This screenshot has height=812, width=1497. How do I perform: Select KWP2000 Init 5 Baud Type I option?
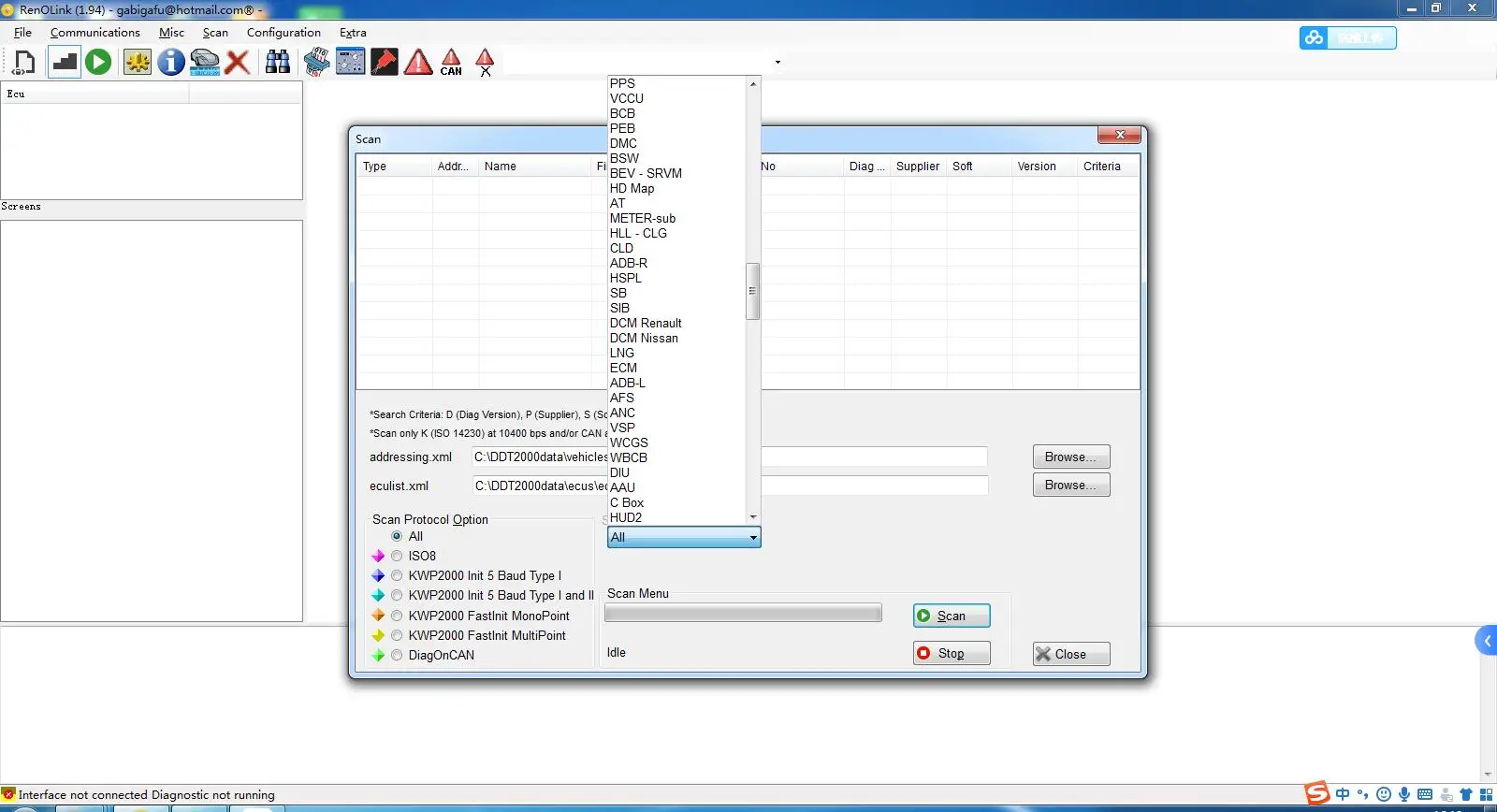(398, 575)
